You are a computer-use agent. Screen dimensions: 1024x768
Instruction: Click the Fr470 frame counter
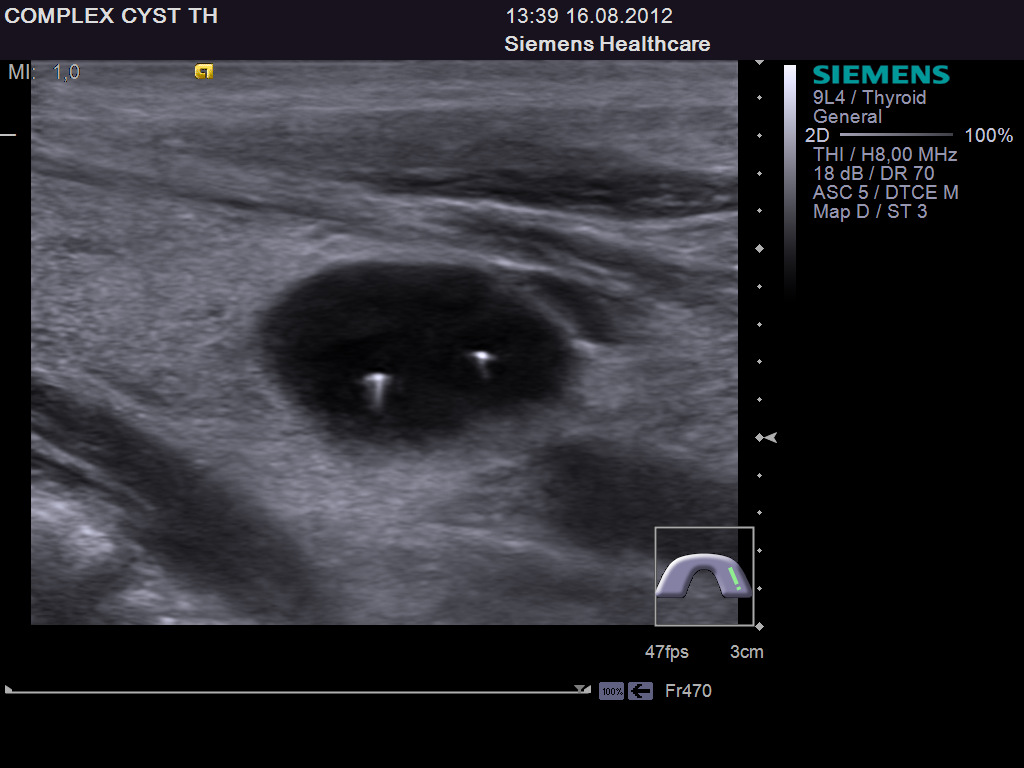tap(688, 691)
